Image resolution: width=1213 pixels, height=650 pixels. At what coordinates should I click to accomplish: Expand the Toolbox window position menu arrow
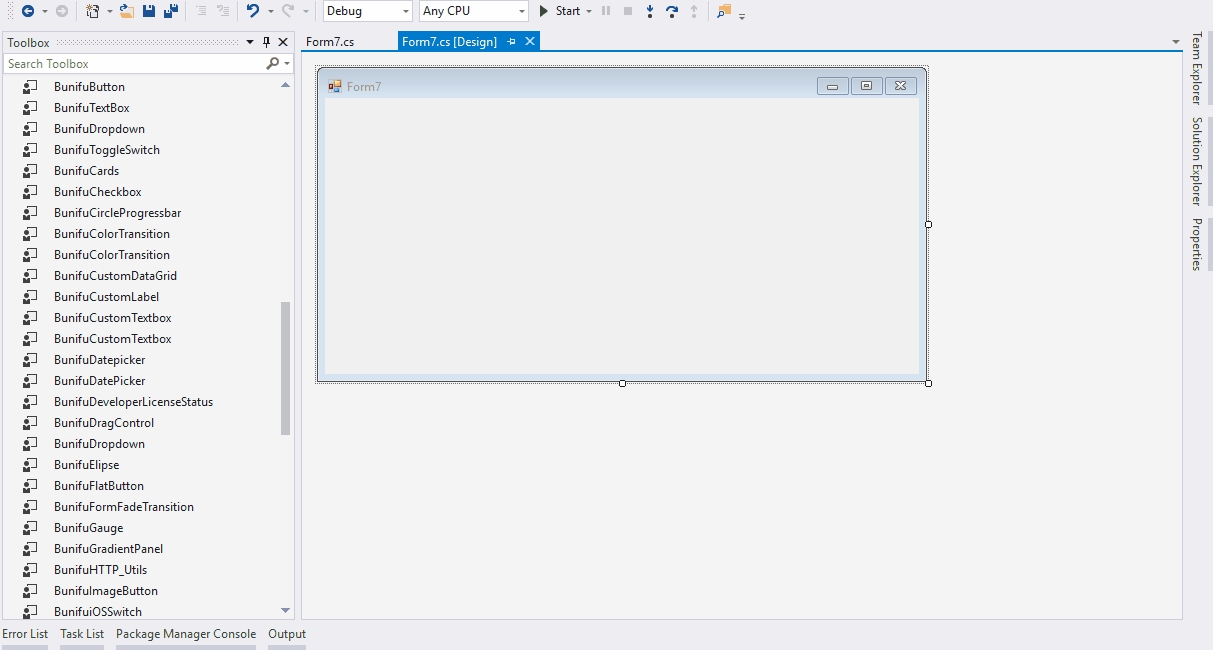click(250, 42)
